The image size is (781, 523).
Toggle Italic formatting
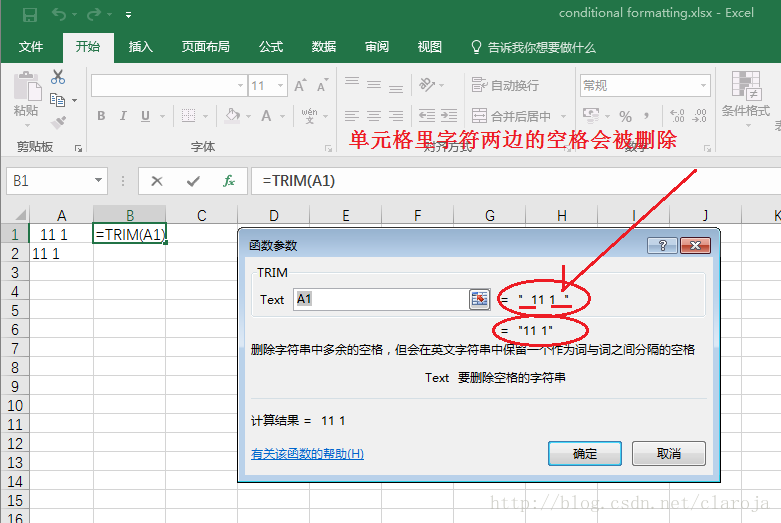(x=122, y=116)
